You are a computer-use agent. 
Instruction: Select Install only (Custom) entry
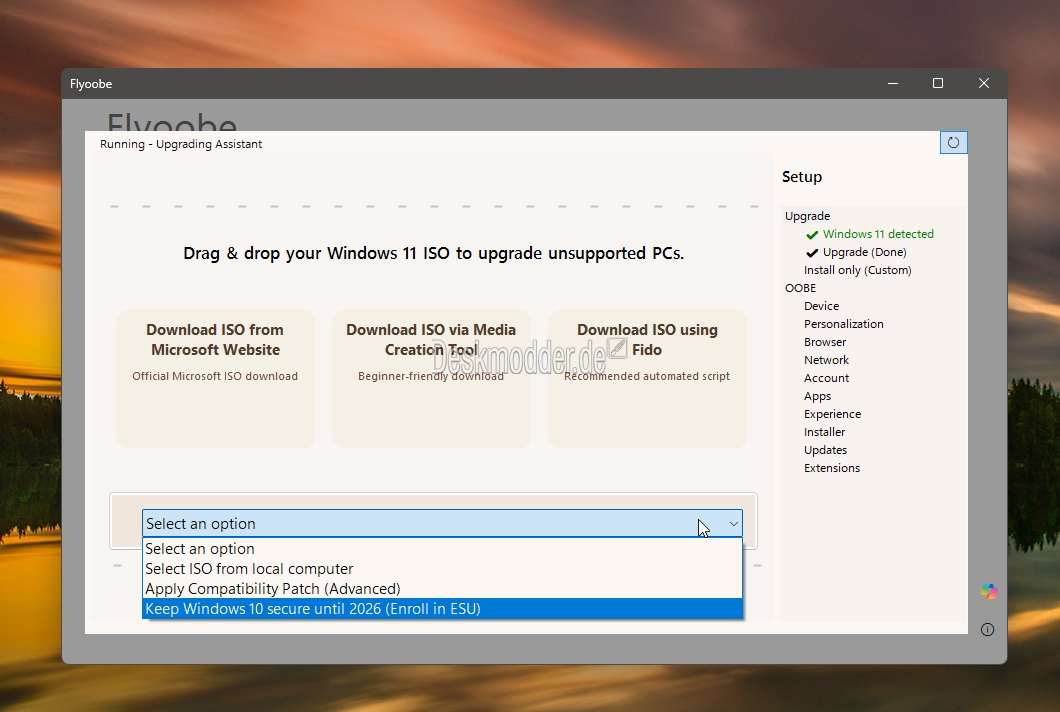coord(857,270)
